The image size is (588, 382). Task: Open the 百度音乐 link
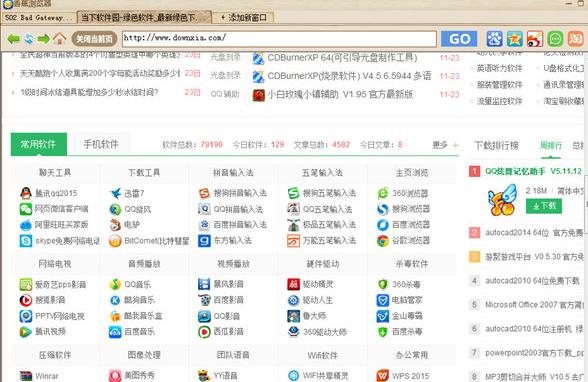click(139, 332)
